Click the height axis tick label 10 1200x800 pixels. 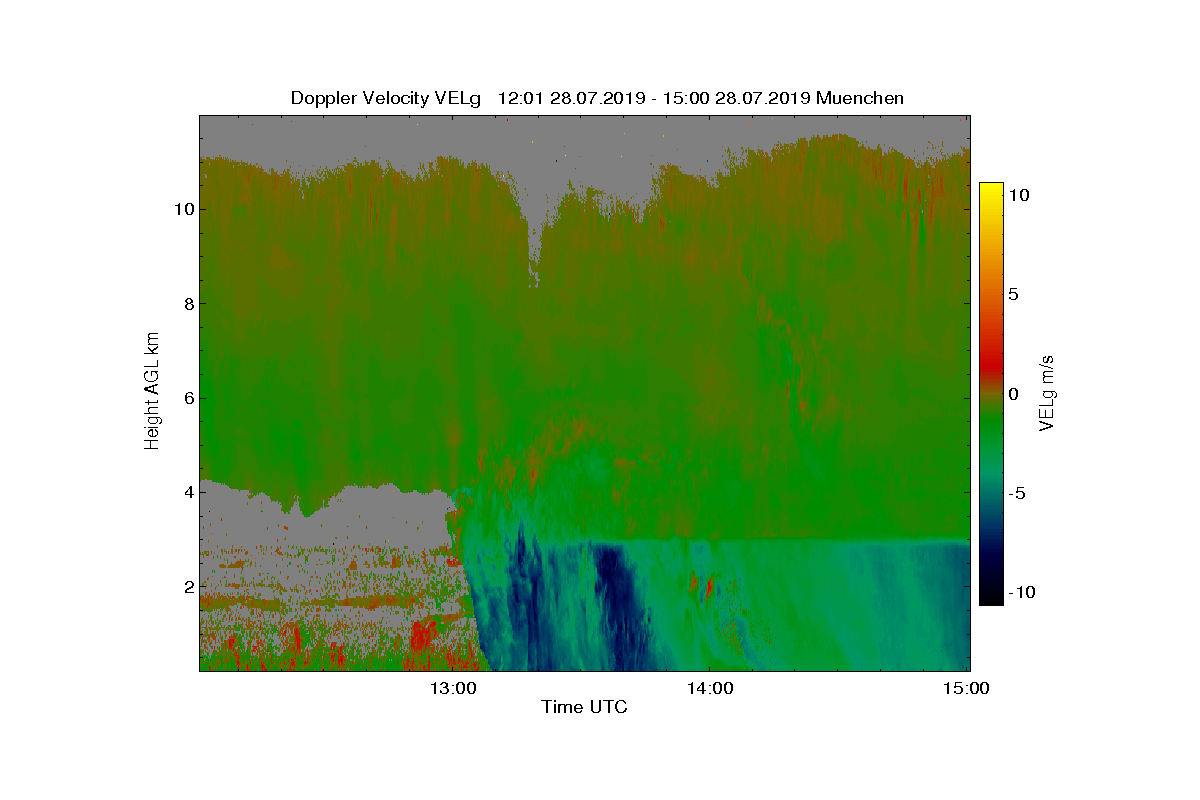(x=183, y=209)
